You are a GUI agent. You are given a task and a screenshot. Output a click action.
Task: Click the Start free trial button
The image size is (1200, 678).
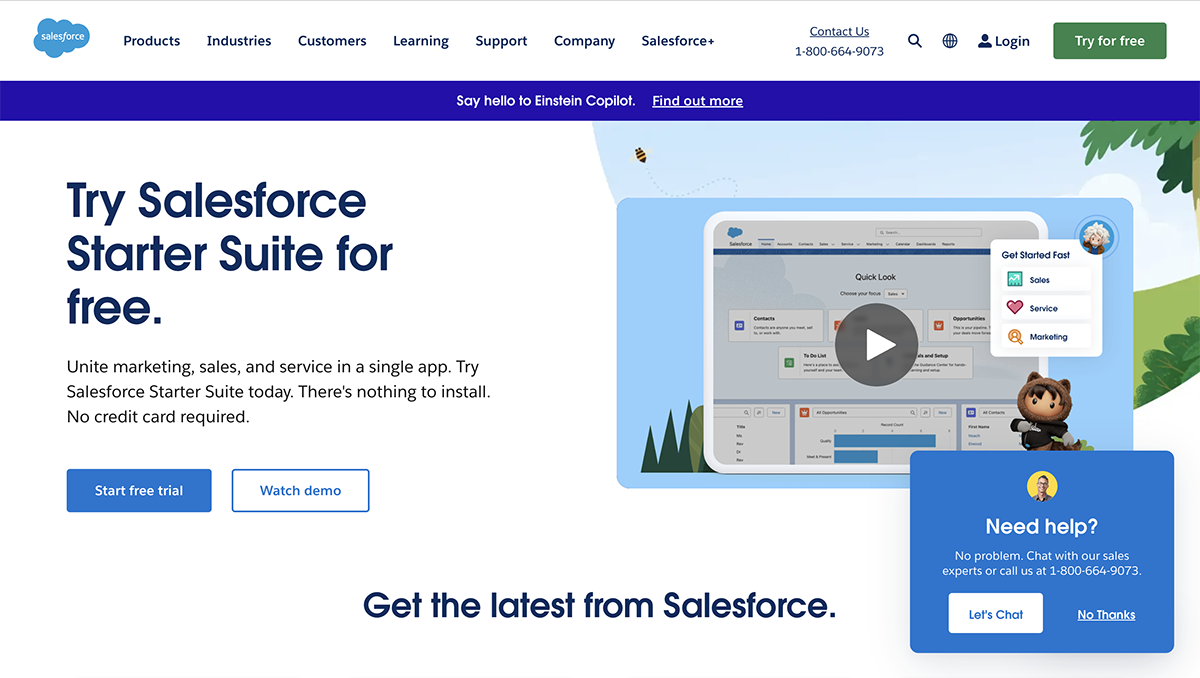click(x=139, y=491)
